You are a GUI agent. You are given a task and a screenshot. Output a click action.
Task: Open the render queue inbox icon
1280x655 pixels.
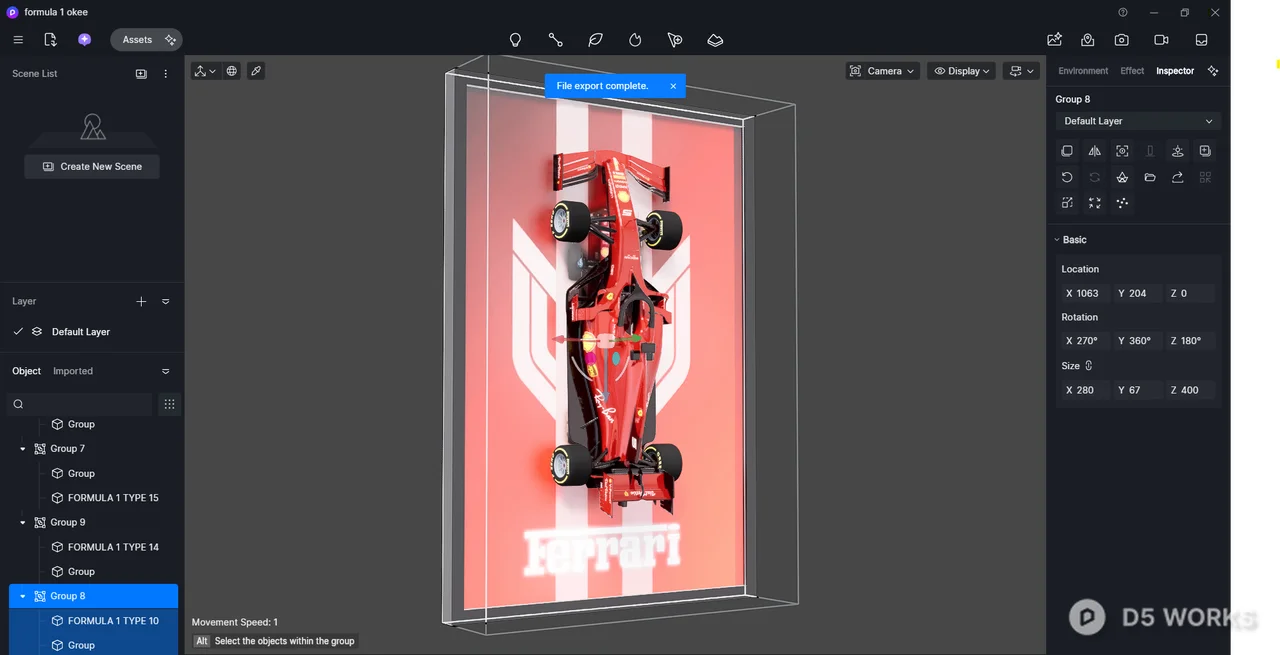pyautogui.click(x=1201, y=40)
